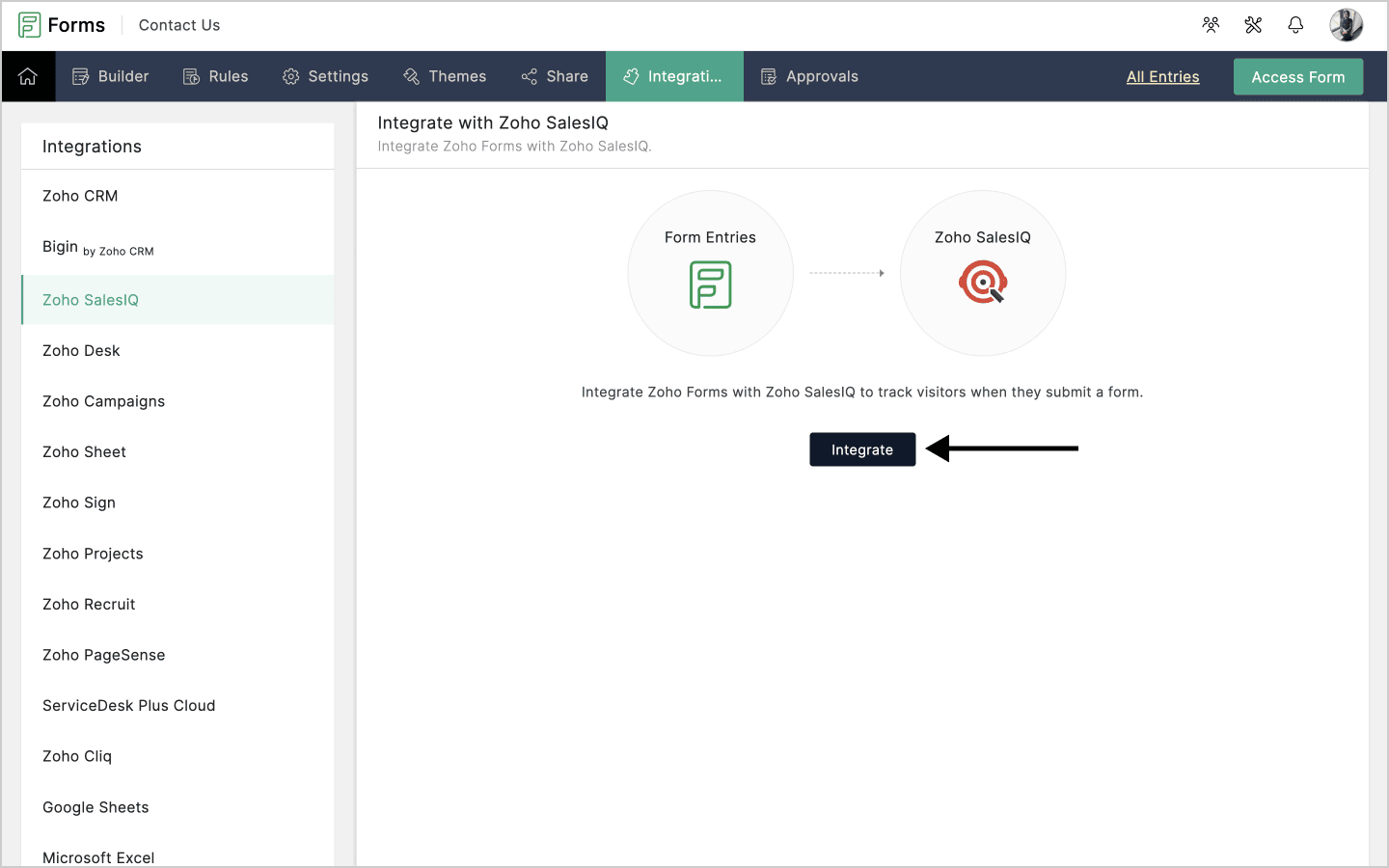1389x868 pixels.
Task: Click the Integrate button
Action: click(862, 449)
